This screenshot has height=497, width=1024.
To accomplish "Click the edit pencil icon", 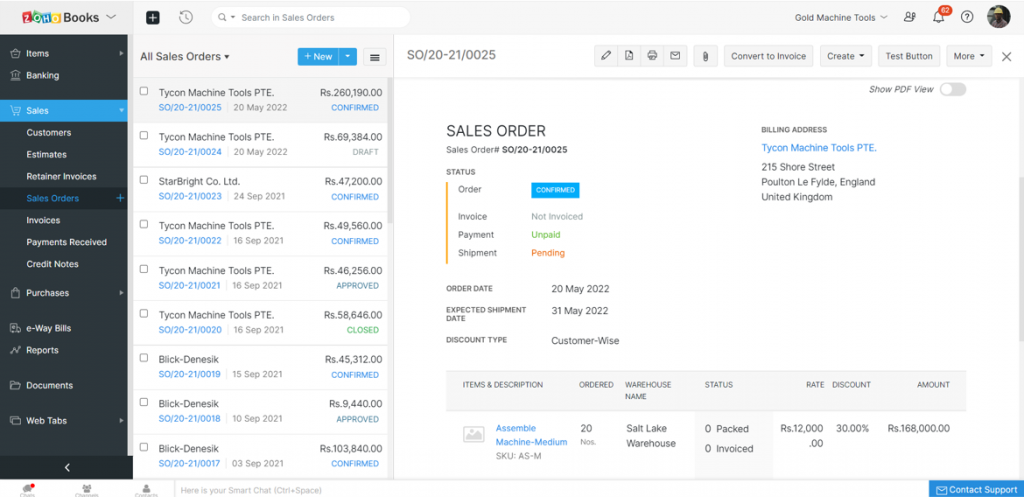I will point(606,56).
